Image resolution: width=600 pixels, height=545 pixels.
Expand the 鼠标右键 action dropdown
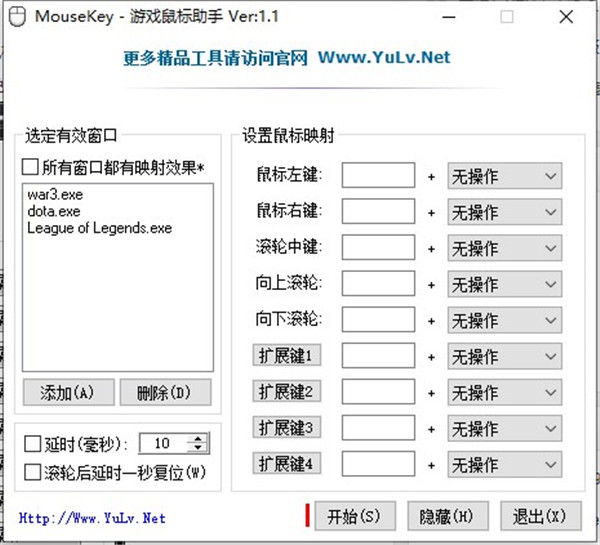[504, 212]
